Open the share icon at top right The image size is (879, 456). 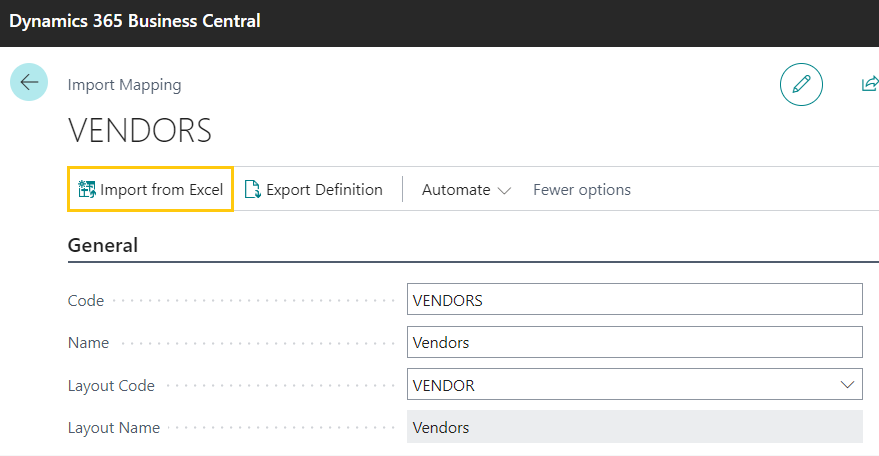(x=869, y=84)
